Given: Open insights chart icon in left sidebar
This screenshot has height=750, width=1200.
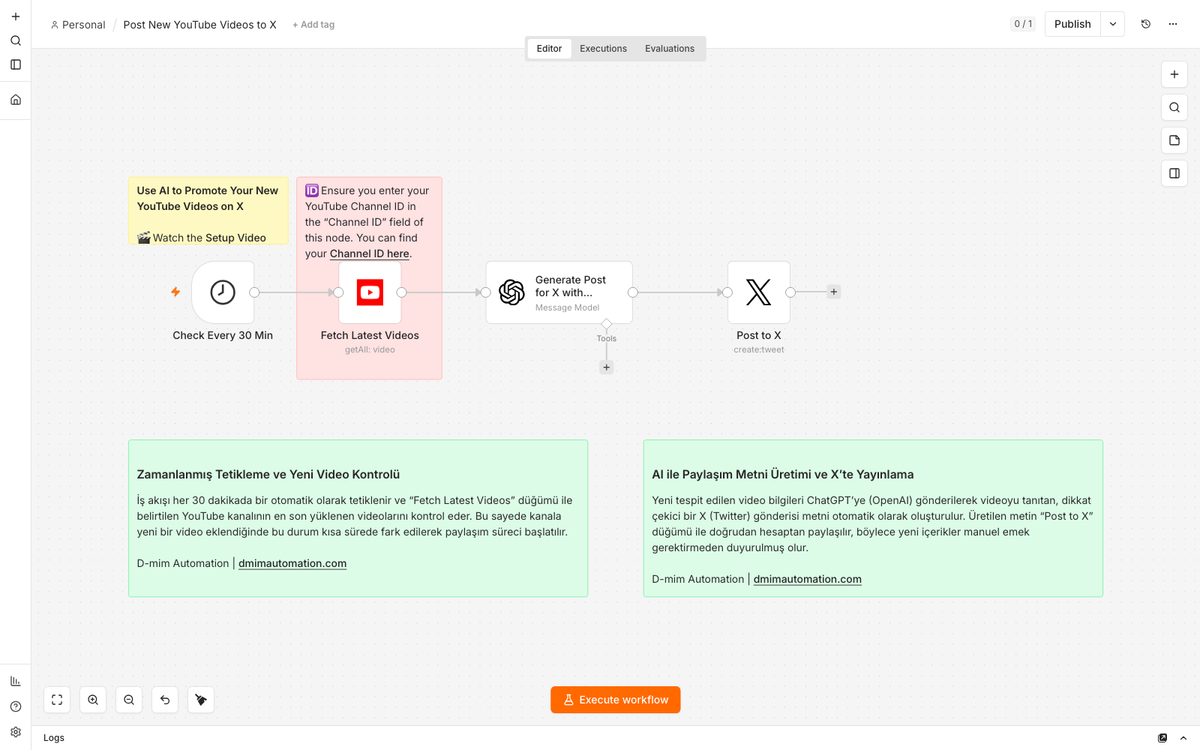Looking at the screenshot, I should click(15, 681).
